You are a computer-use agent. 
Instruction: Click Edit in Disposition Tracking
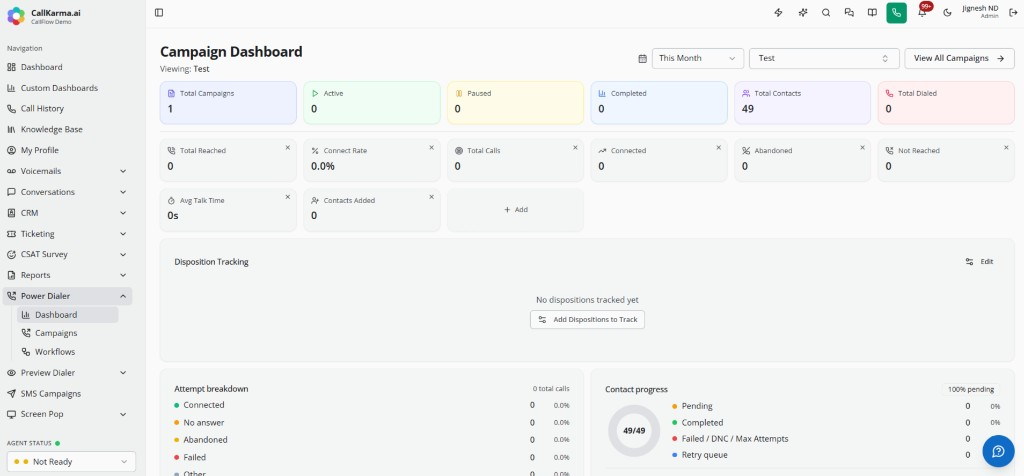(x=980, y=261)
